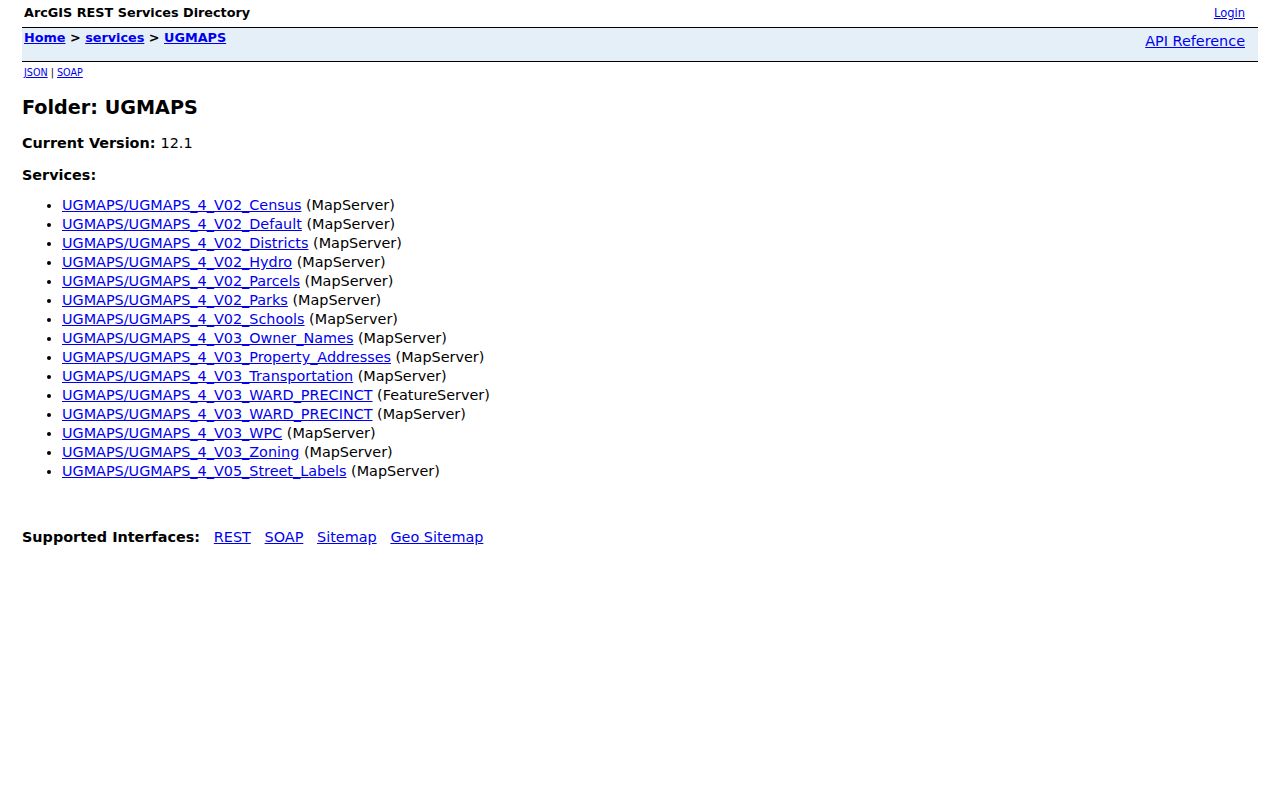This screenshot has width=1280, height=800.
Task: Open WARD_PRECINCT MapServer service link
Action: (217, 414)
